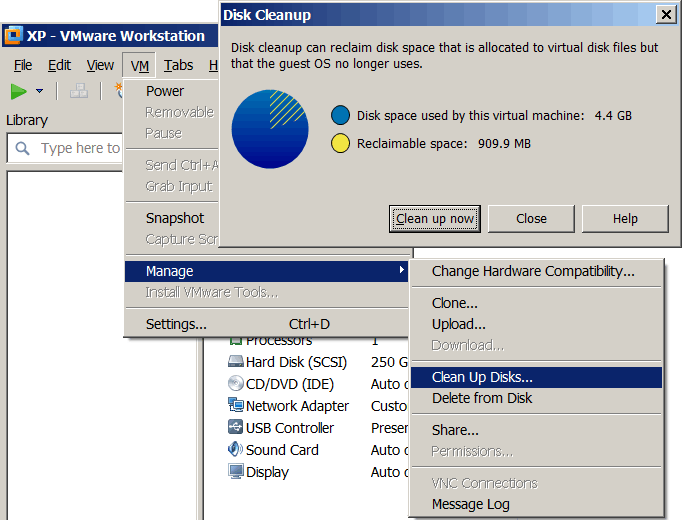The image size is (682, 520).
Task: Select the CD/DVD (IDE) device row
Action: pyautogui.click(x=318, y=384)
